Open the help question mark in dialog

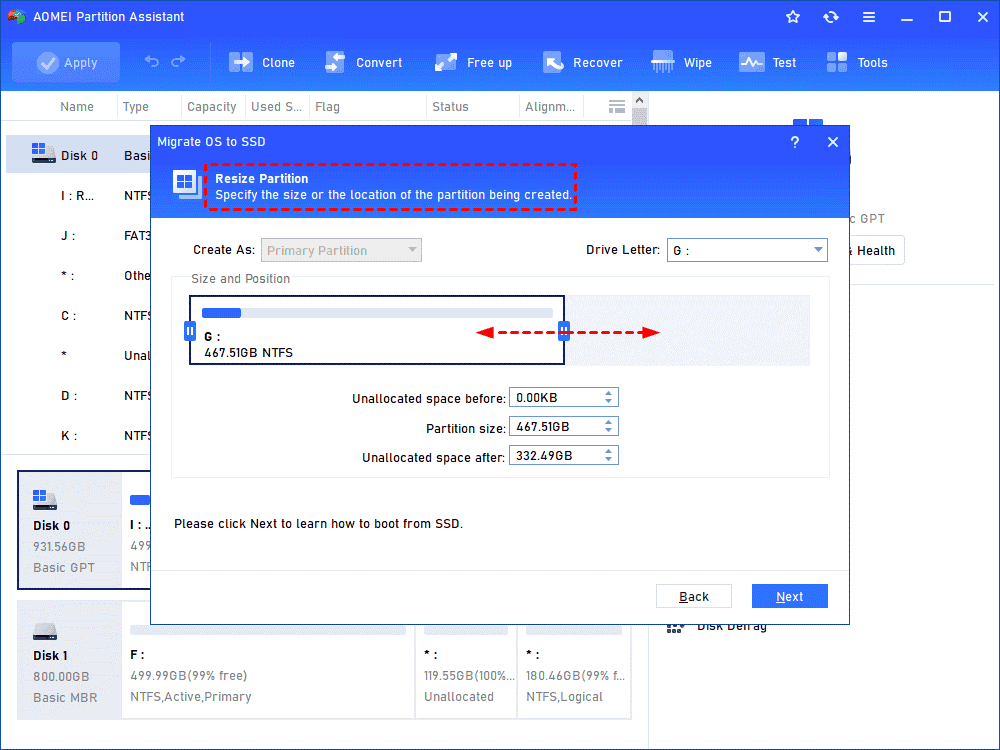pyautogui.click(x=795, y=142)
